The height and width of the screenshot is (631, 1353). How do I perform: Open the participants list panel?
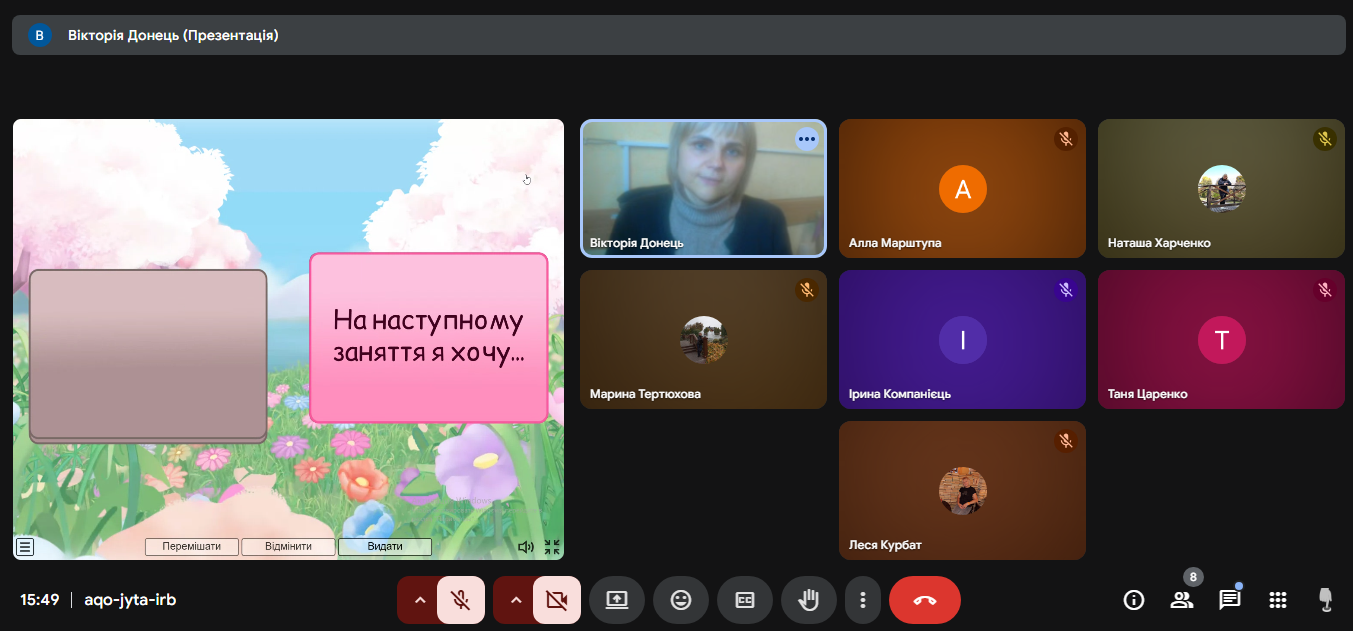coord(1181,600)
